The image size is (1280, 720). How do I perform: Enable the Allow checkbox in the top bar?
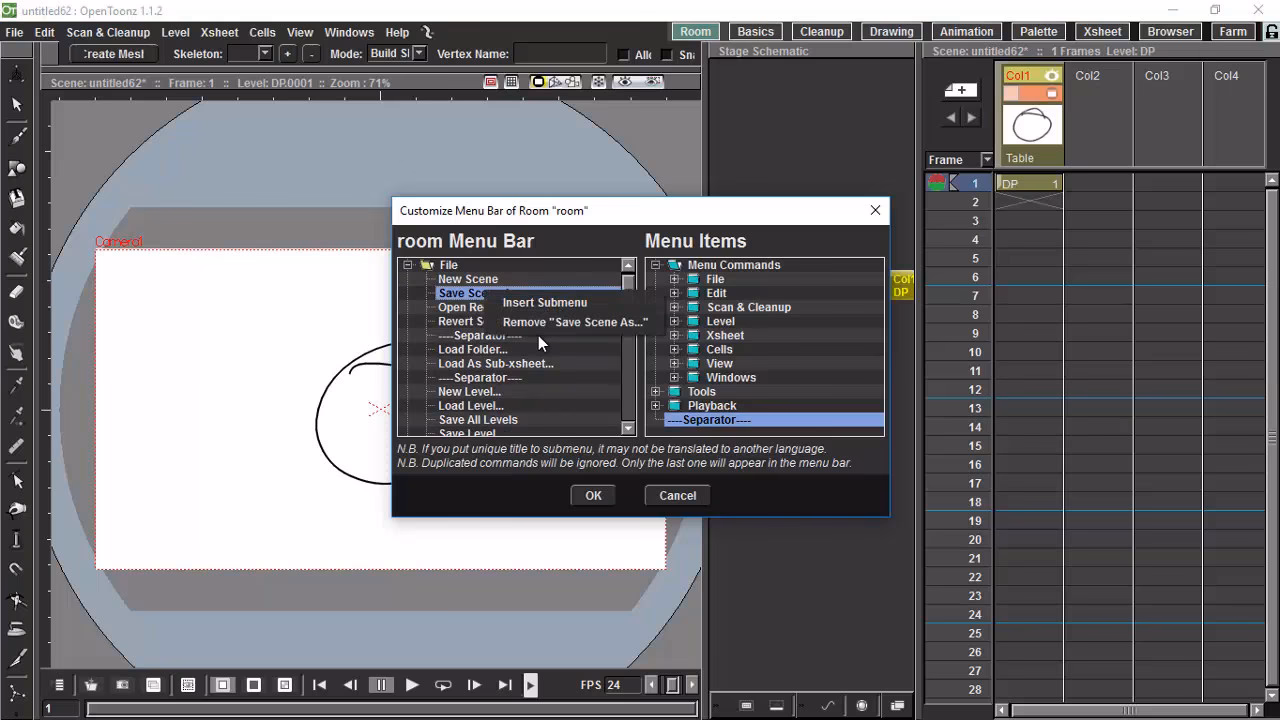point(624,54)
